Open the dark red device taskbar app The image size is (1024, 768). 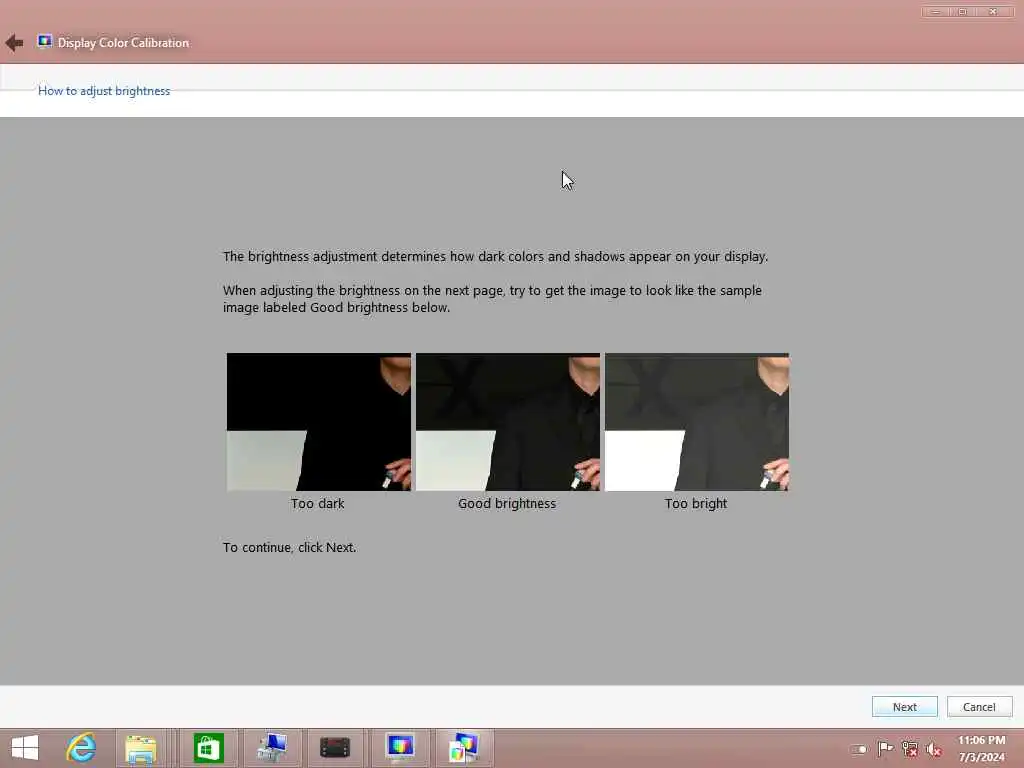[x=335, y=748]
